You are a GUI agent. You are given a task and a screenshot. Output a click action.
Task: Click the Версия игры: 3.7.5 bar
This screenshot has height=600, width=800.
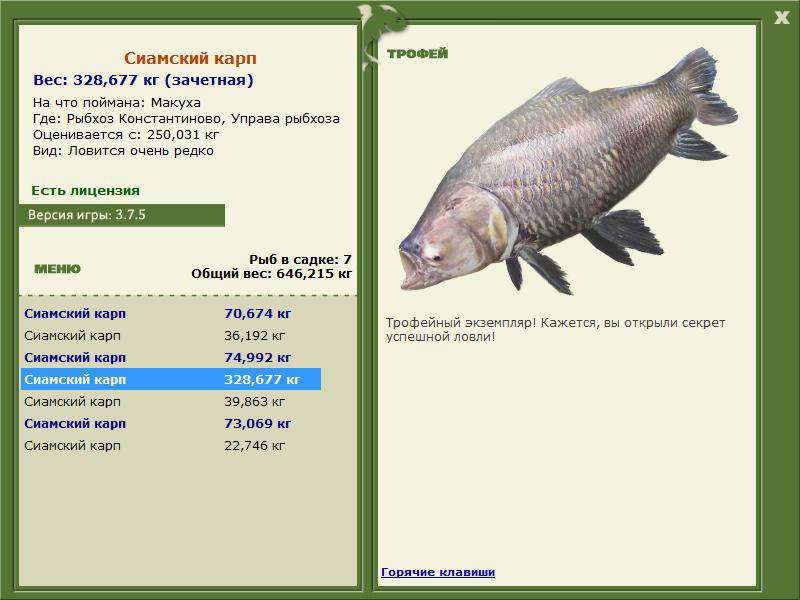coord(121,215)
